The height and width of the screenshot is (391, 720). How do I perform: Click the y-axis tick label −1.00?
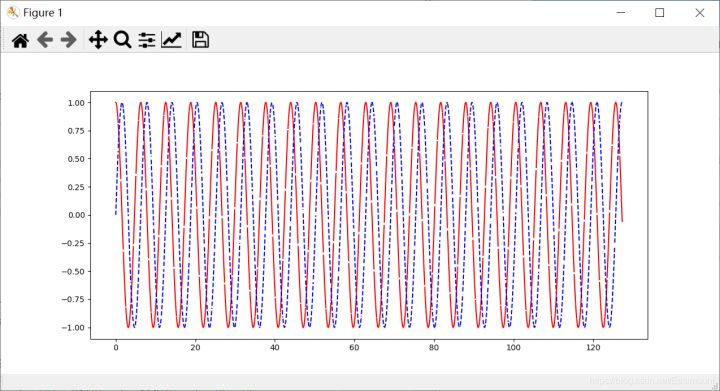(x=73, y=328)
